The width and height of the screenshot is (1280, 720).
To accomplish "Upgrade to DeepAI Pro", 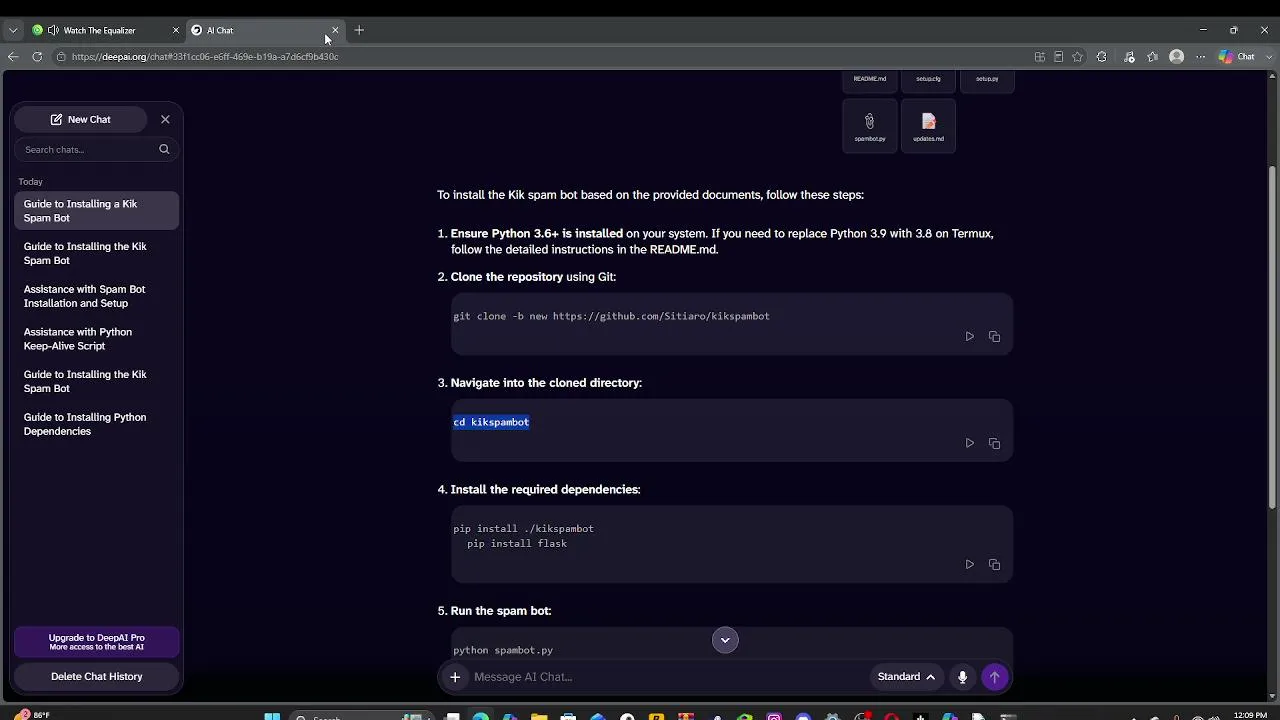I will click(x=97, y=642).
